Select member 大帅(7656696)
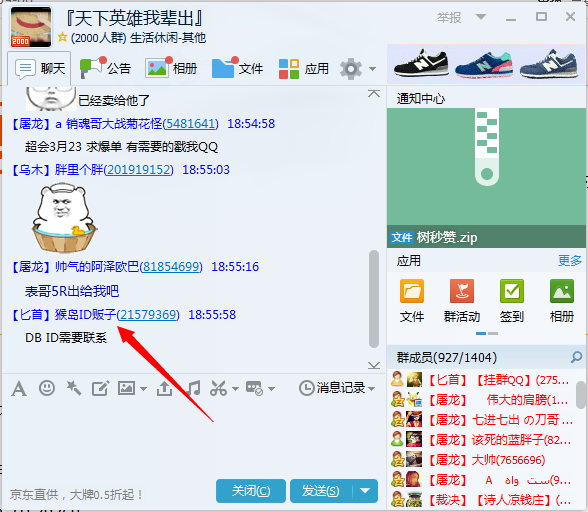 482,460
